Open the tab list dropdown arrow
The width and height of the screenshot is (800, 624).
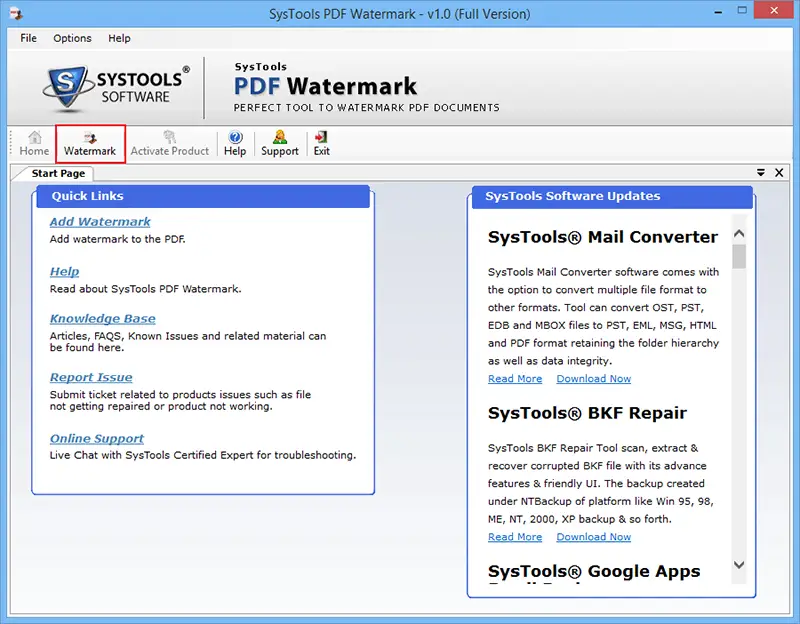click(761, 173)
